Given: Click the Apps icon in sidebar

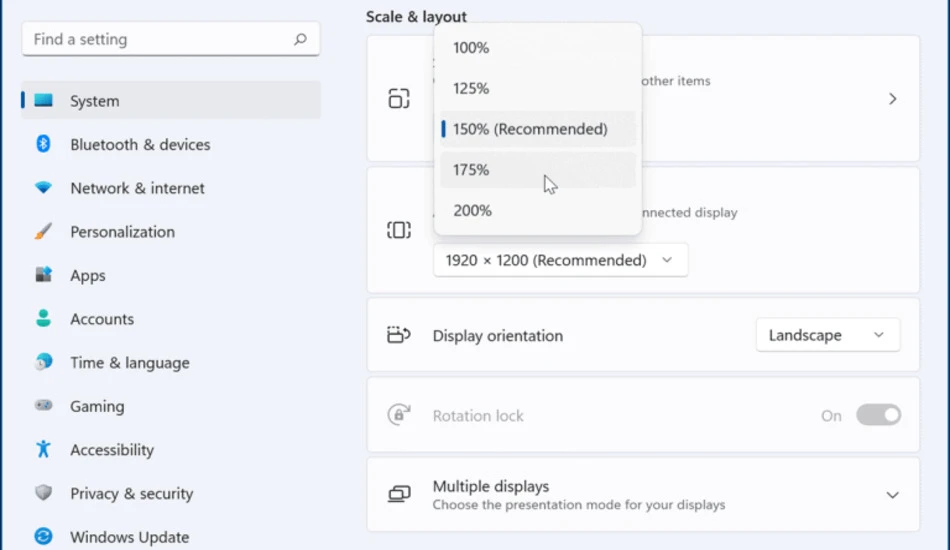Looking at the screenshot, I should tap(43, 274).
